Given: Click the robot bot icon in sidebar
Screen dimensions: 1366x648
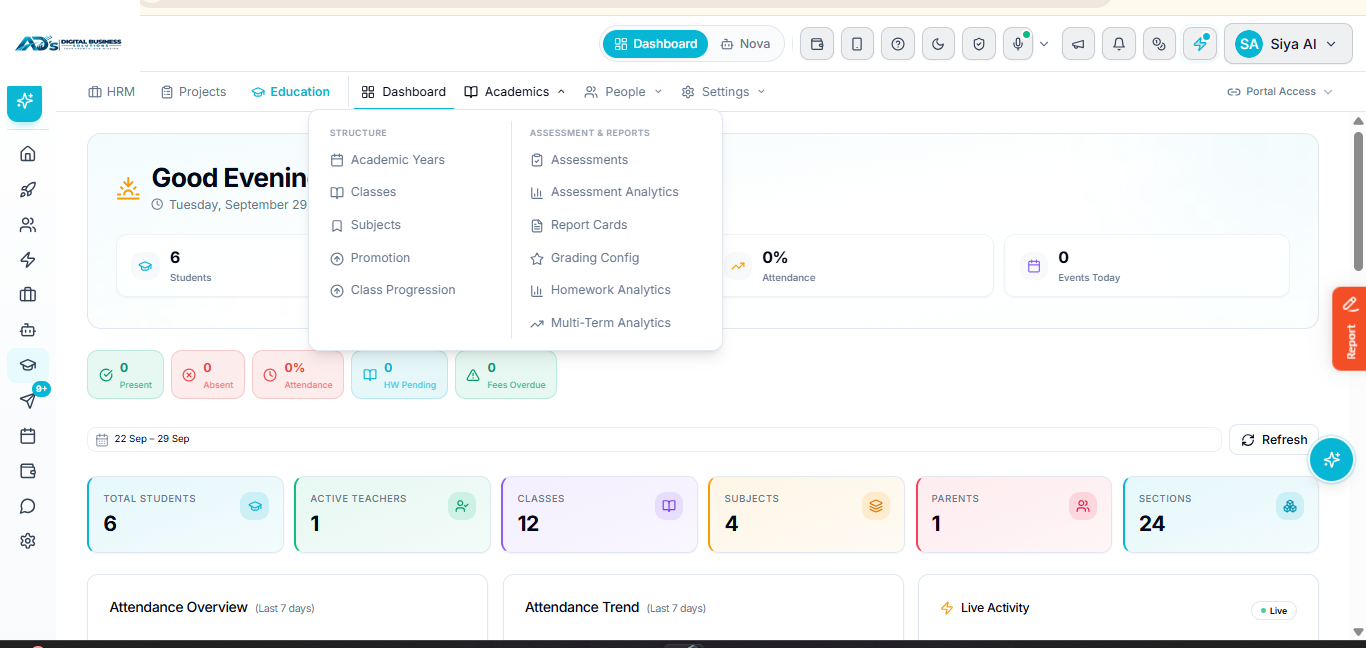Looking at the screenshot, I should [x=28, y=329].
